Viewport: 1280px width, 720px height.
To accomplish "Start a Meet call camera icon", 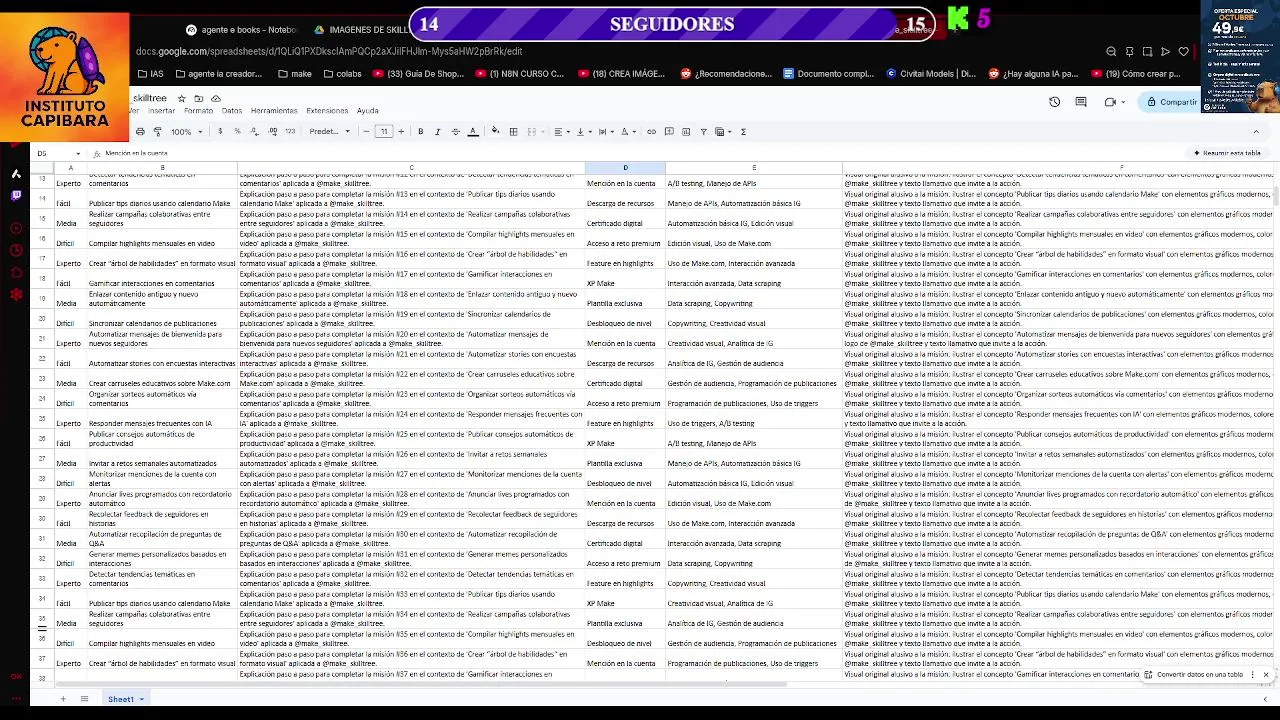I will (1110, 102).
